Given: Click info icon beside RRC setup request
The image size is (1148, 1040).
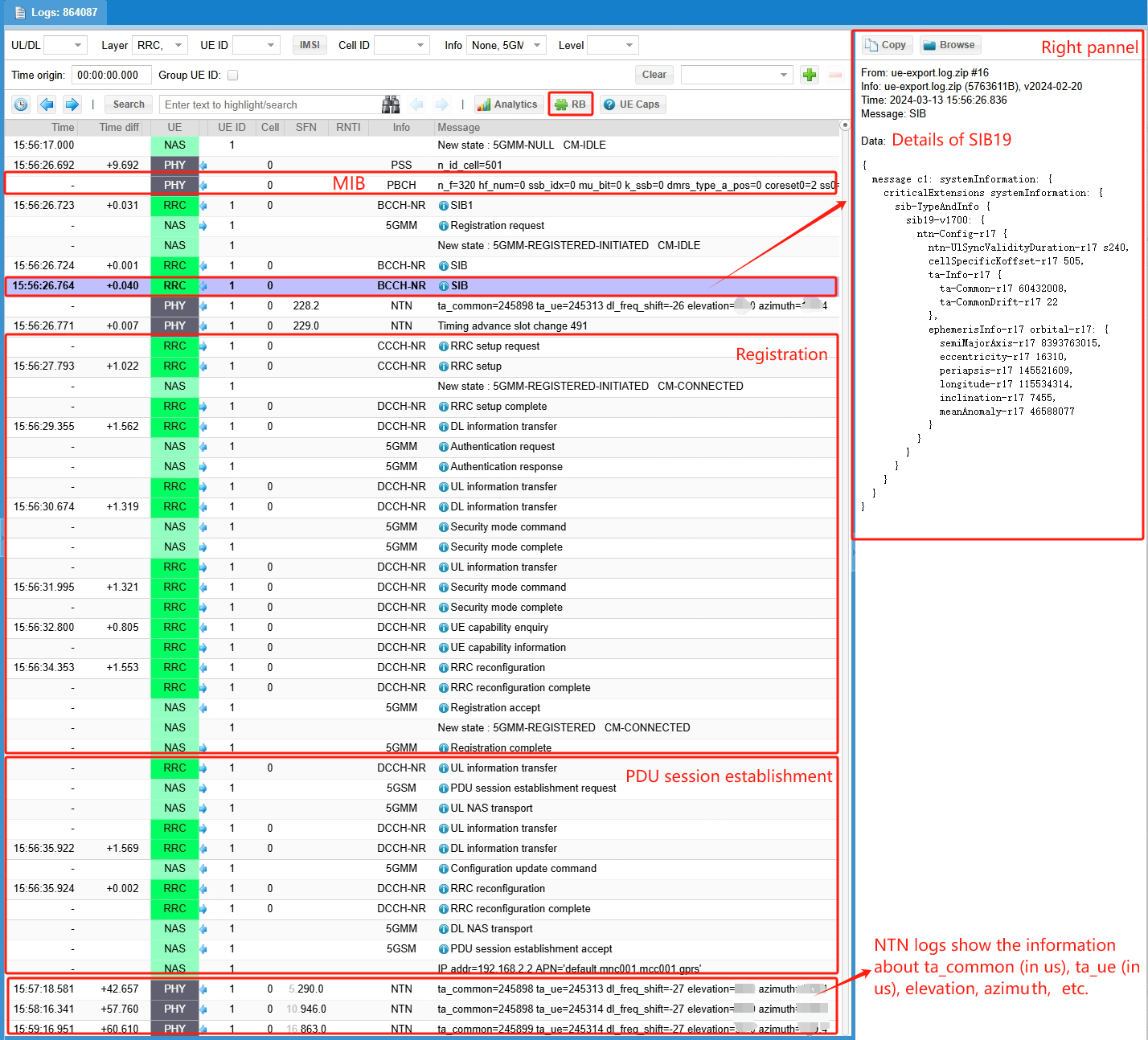Looking at the screenshot, I should coord(444,346).
